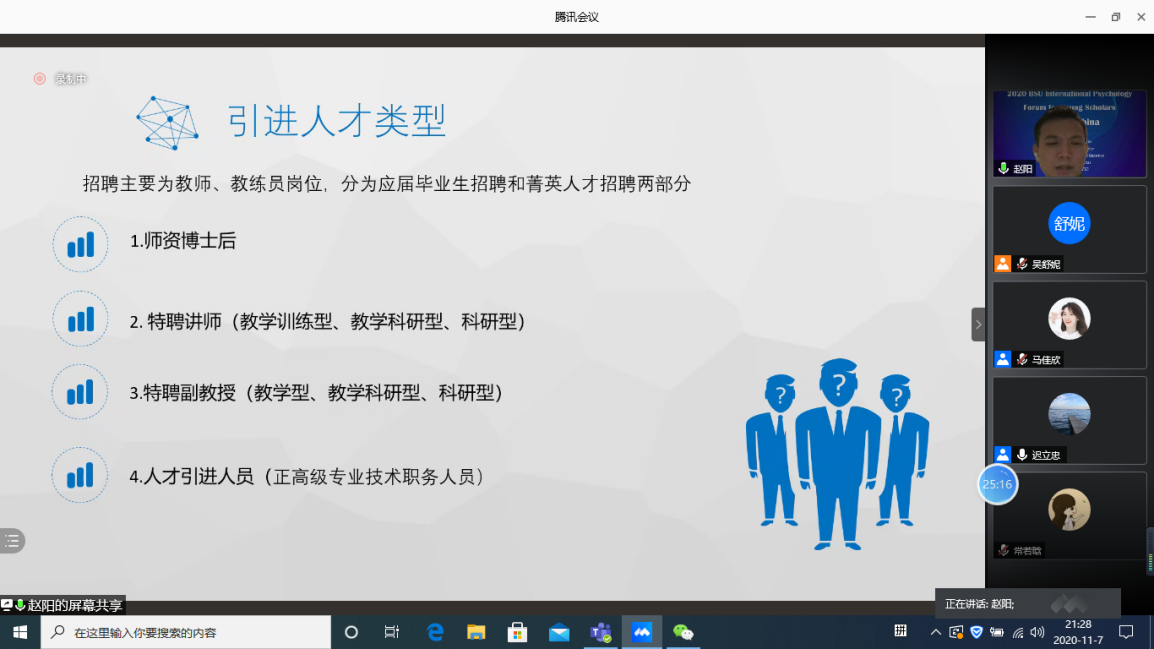
Task: Open File Explorer from the taskbar
Action: click(x=476, y=632)
